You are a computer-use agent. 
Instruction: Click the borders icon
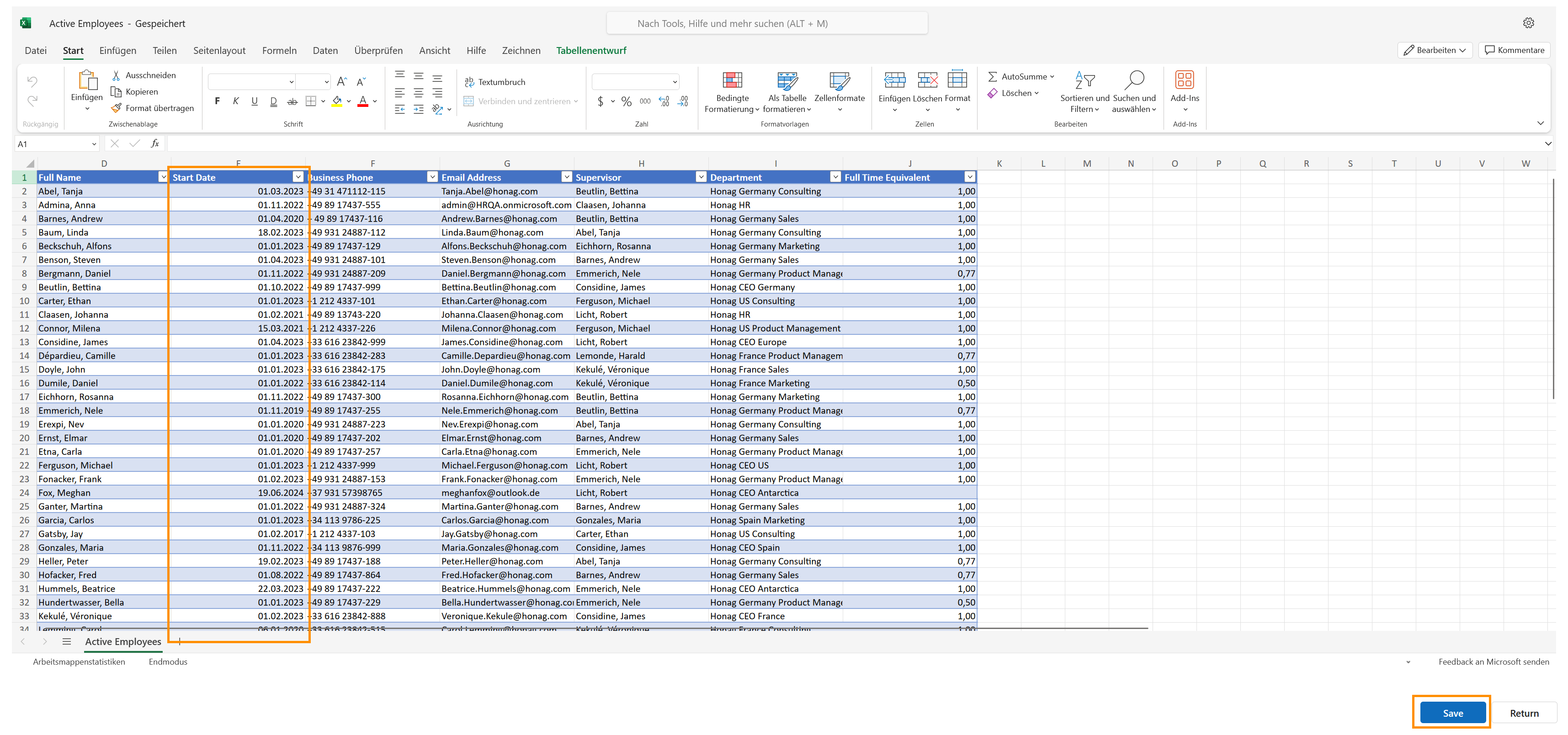pyautogui.click(x=311, y=101)
